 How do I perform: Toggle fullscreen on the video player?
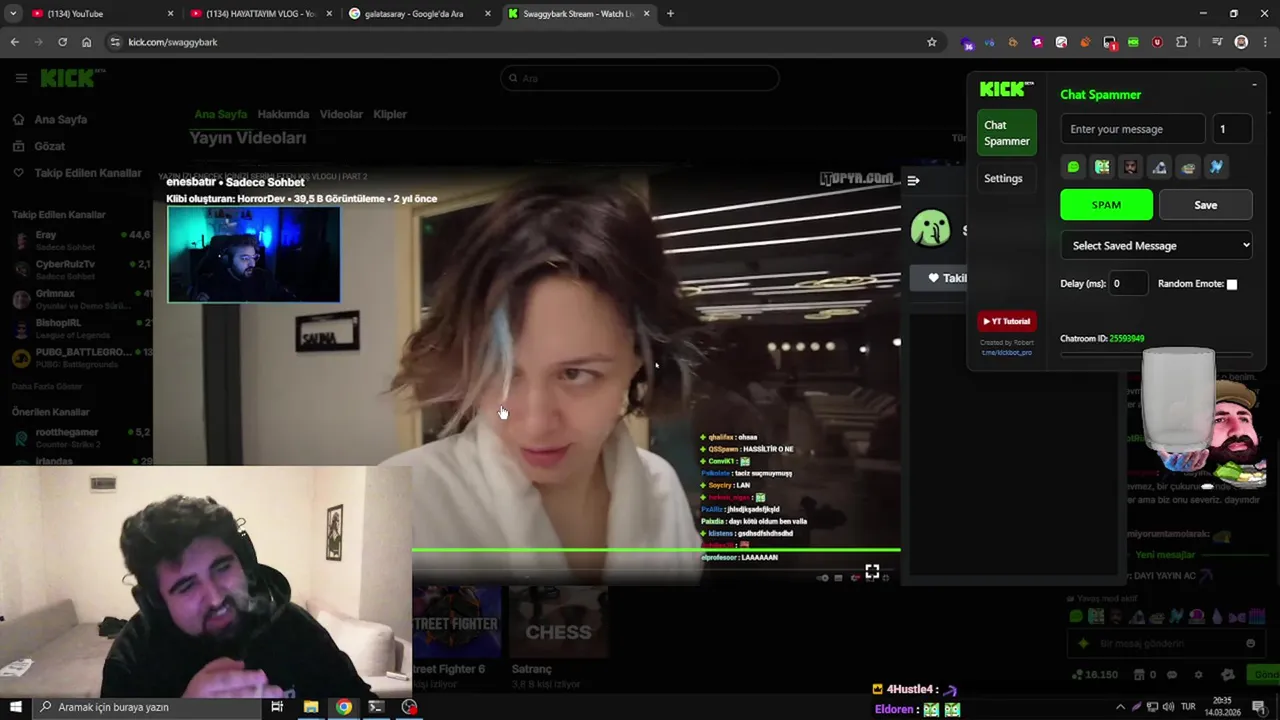[x=872, y=571]
